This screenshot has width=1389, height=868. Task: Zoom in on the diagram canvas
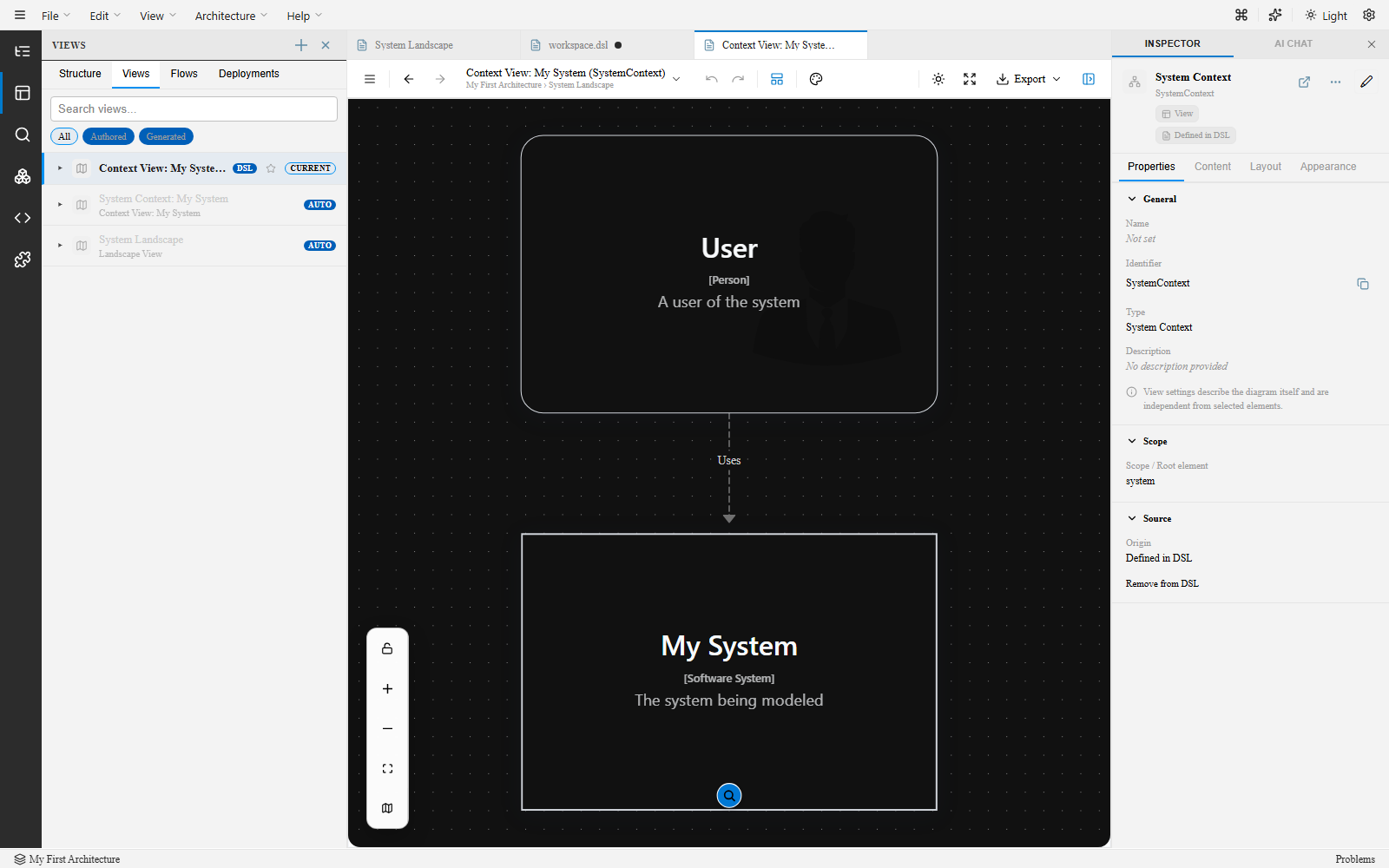[x=387, y=689]
